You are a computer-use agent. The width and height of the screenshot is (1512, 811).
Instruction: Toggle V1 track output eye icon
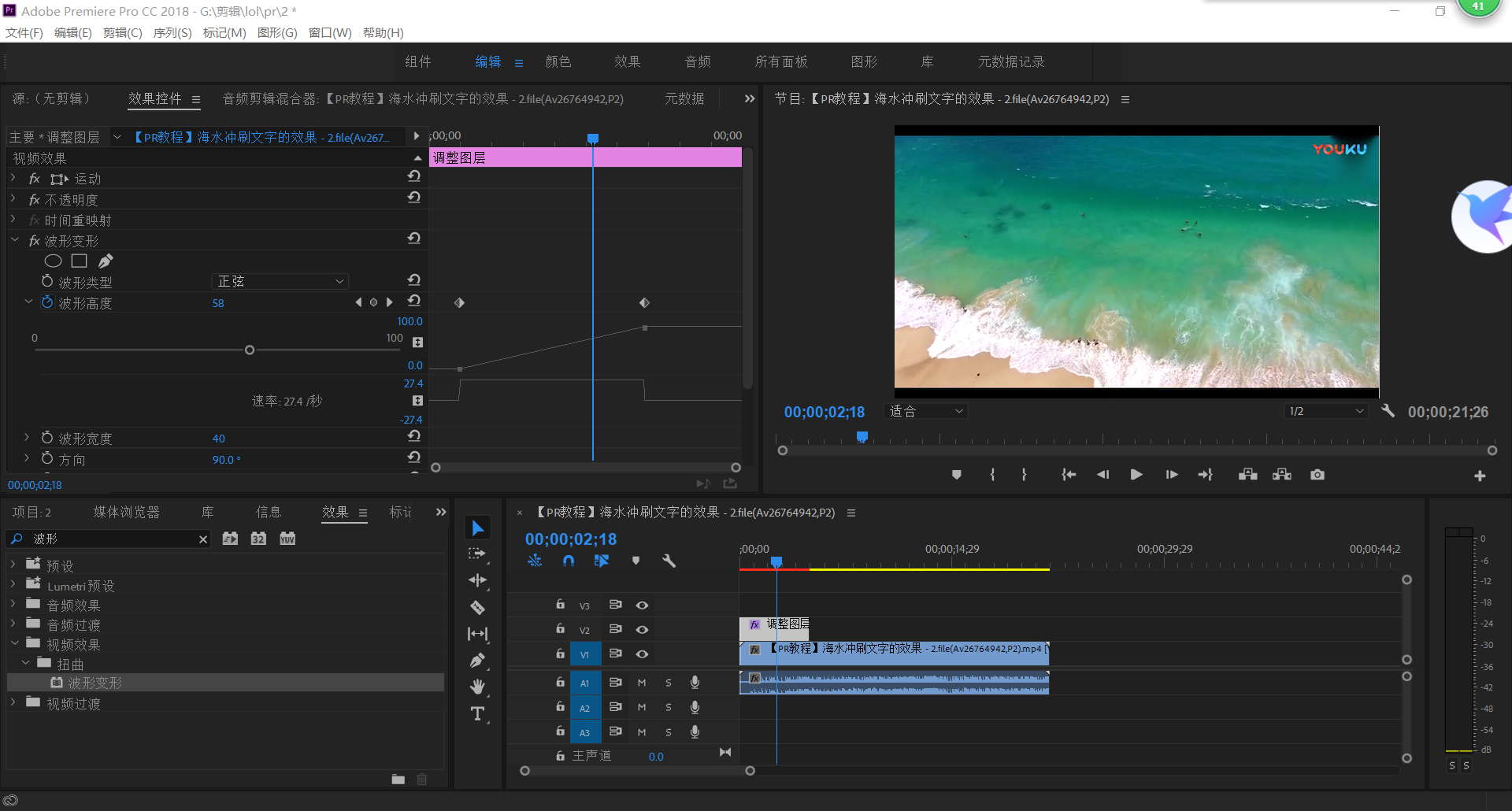pyautogui.click(x=642, y=654)
